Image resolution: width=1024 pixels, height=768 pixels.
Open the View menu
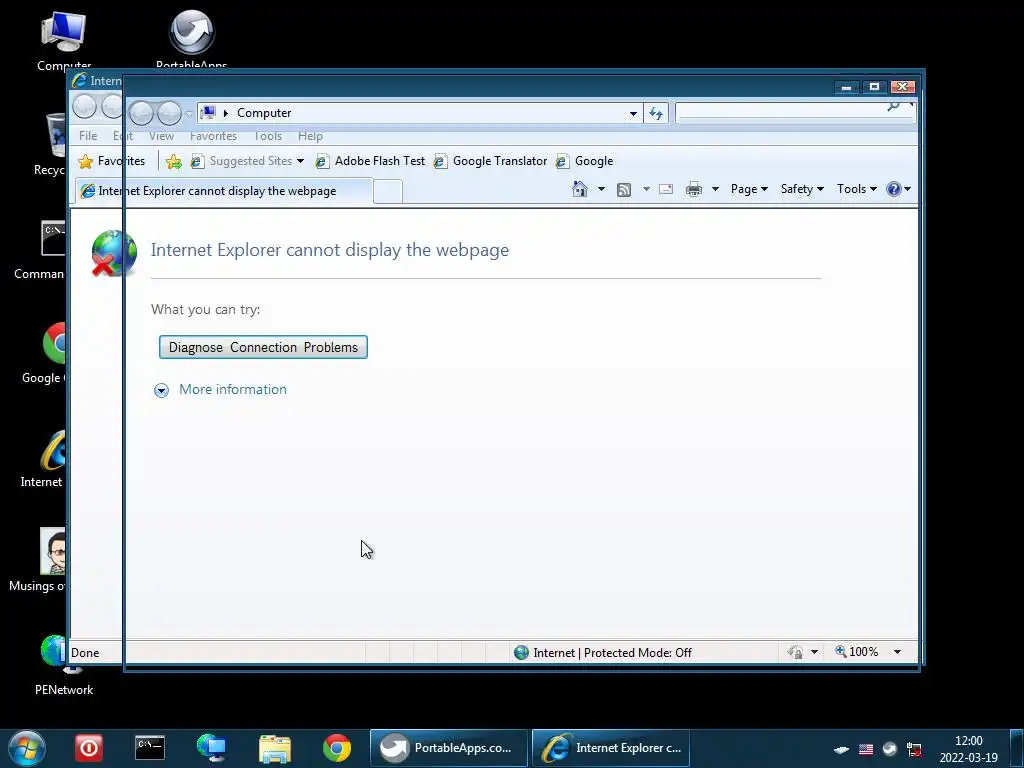coord(161,136)
